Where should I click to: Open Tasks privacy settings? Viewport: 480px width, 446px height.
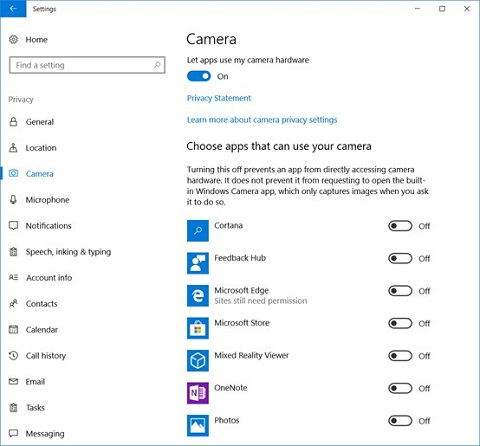[35, 408]
